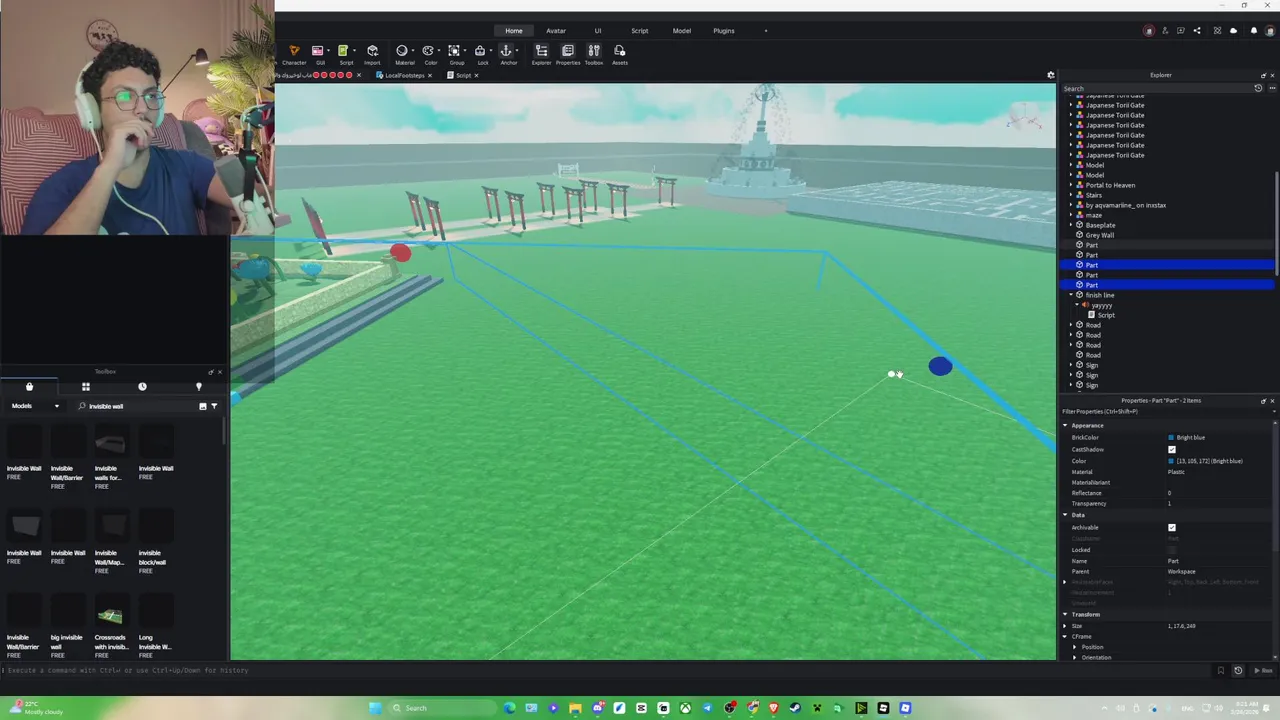Toggle the Anchor tool
Image resolution: width=1280 pixels, height=720 pixels.
pos(506,50)
